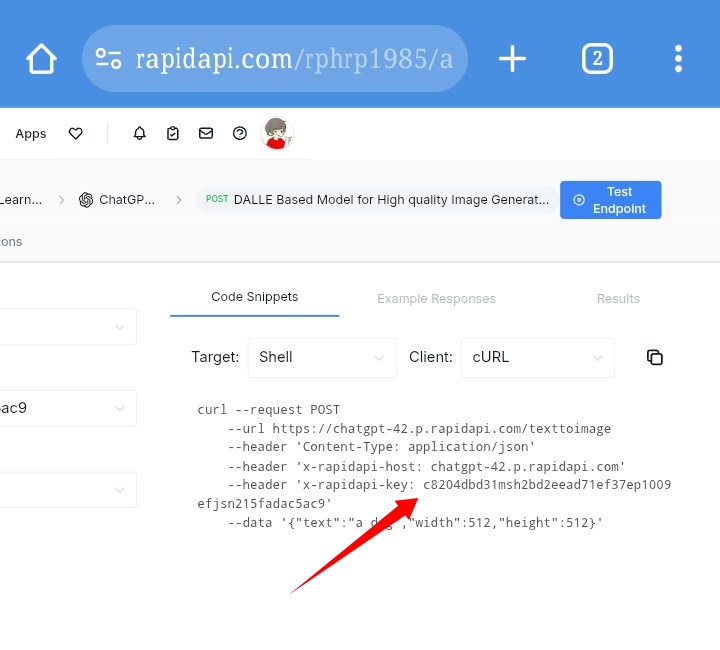Open the browser three-dot menu
Image resolution: width=720 pixels, height=650 pixels.
(678, 59)
